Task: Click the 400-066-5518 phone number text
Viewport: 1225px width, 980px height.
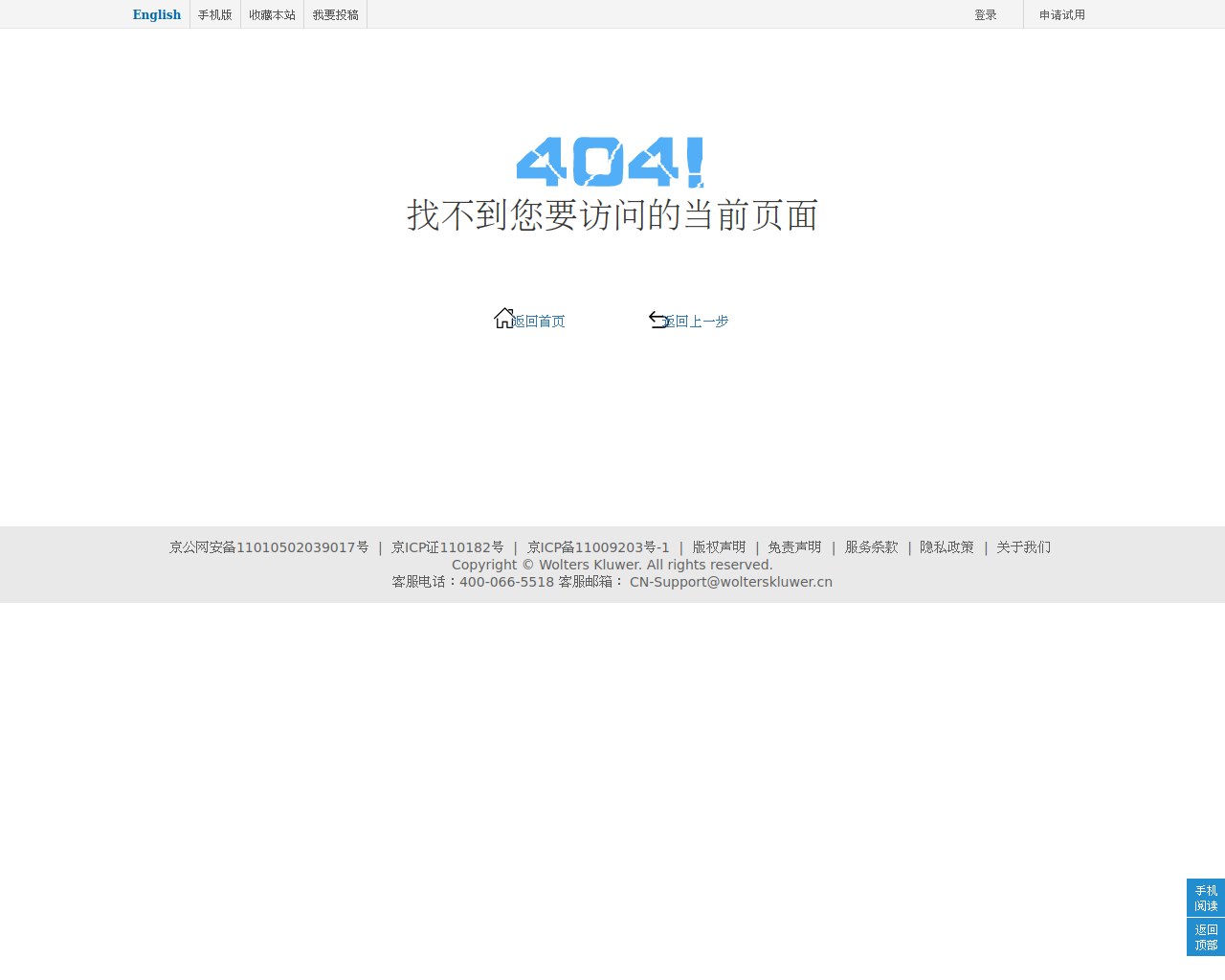Action: click(506, 582)
